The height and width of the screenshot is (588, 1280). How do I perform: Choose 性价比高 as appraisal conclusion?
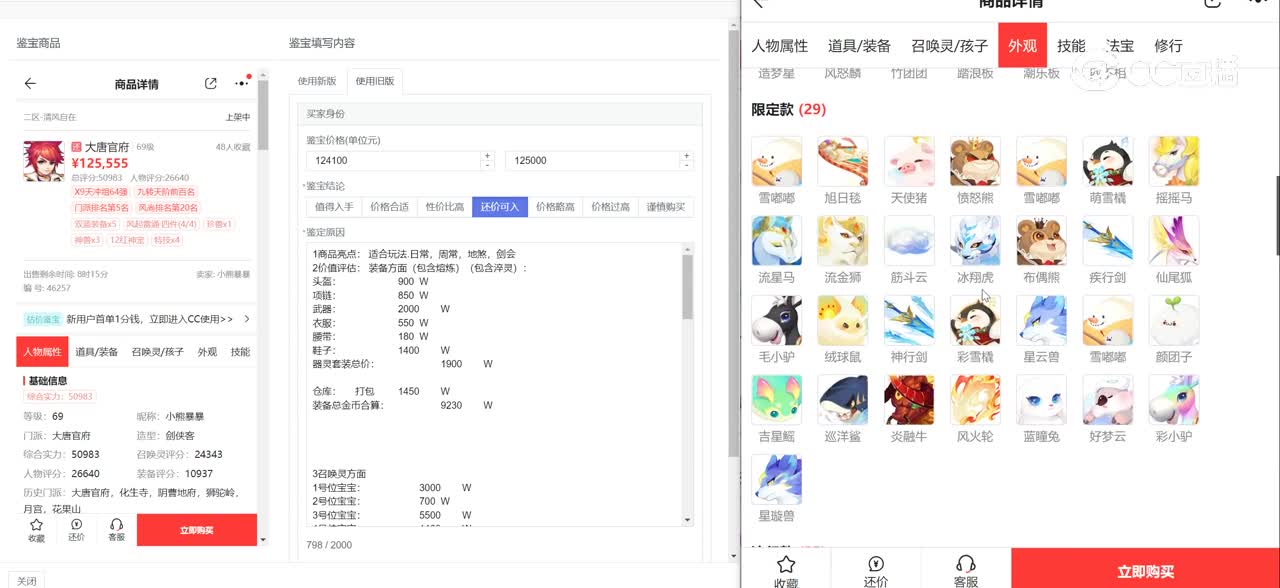coord(445,207)
